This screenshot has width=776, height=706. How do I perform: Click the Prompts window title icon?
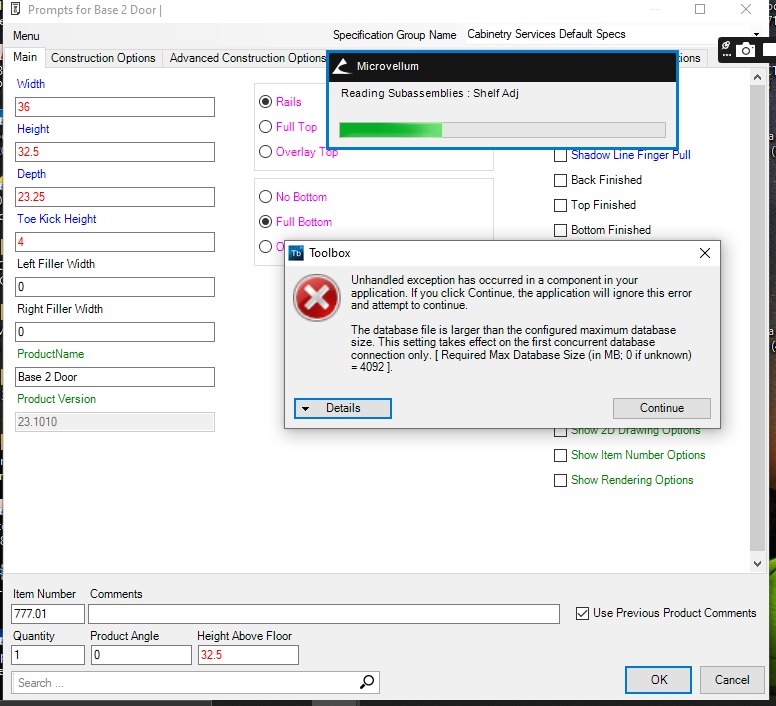(15, 9)
